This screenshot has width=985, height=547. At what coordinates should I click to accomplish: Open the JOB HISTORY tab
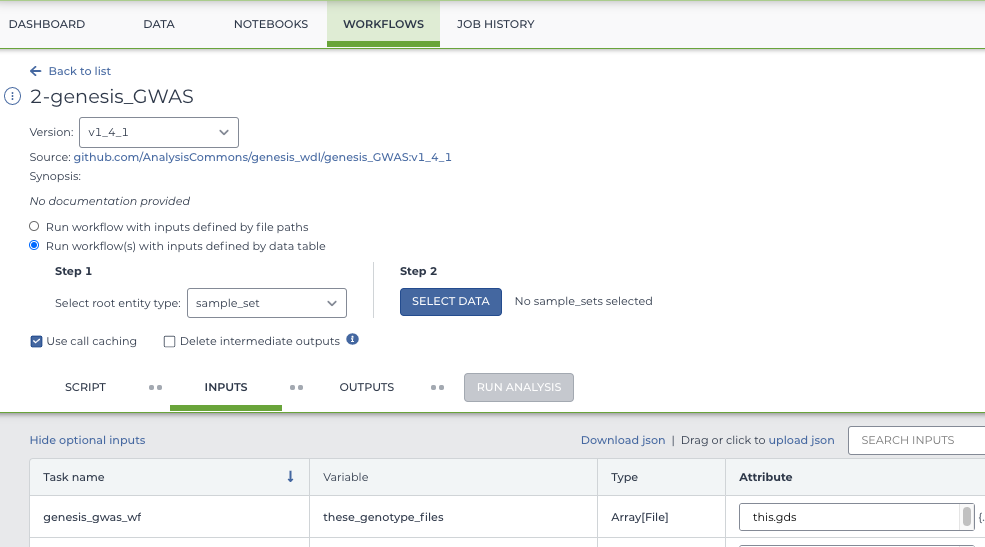click(x=496, y=24)
